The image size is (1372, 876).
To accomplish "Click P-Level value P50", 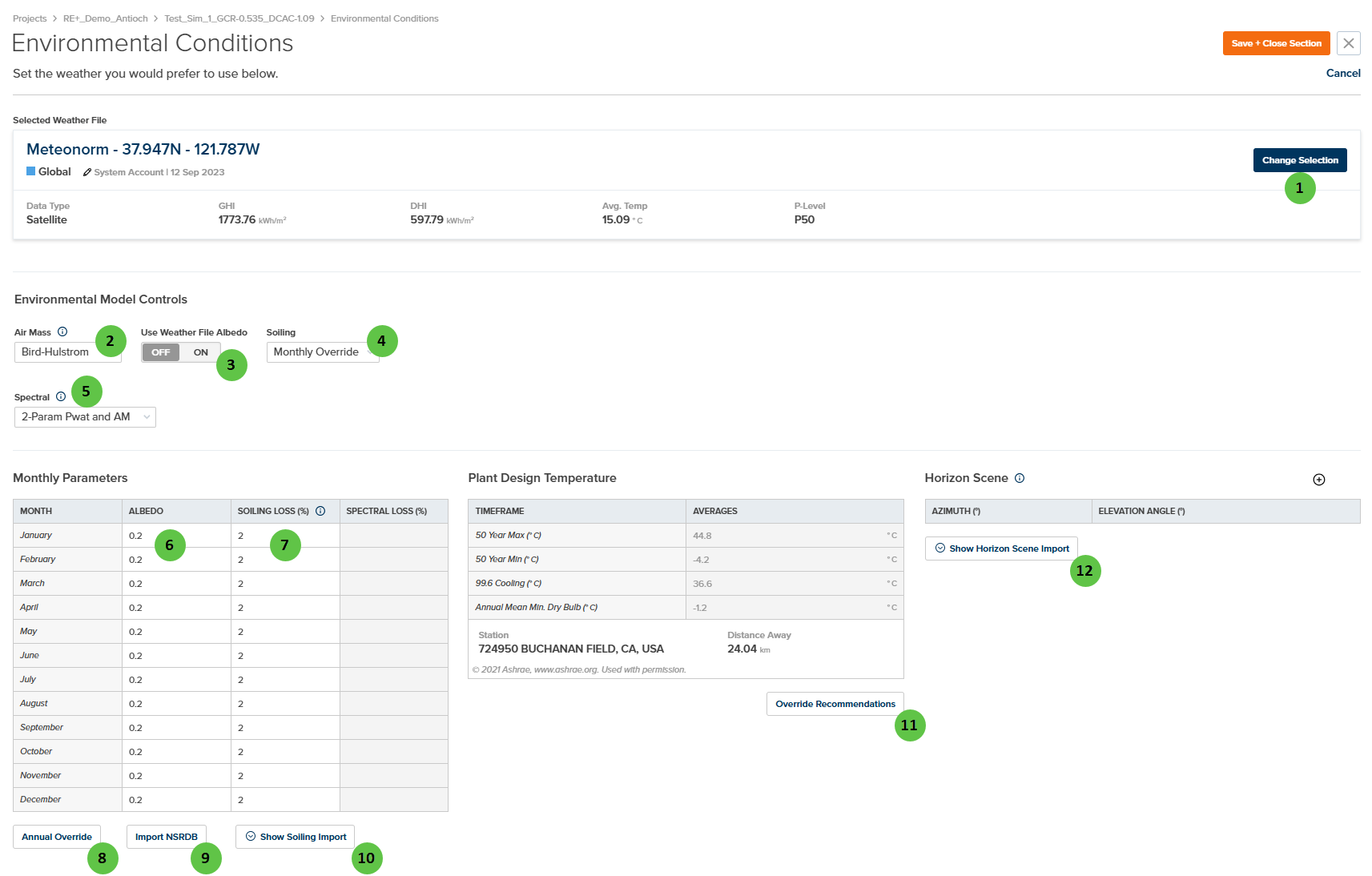I will coord(804,219).
